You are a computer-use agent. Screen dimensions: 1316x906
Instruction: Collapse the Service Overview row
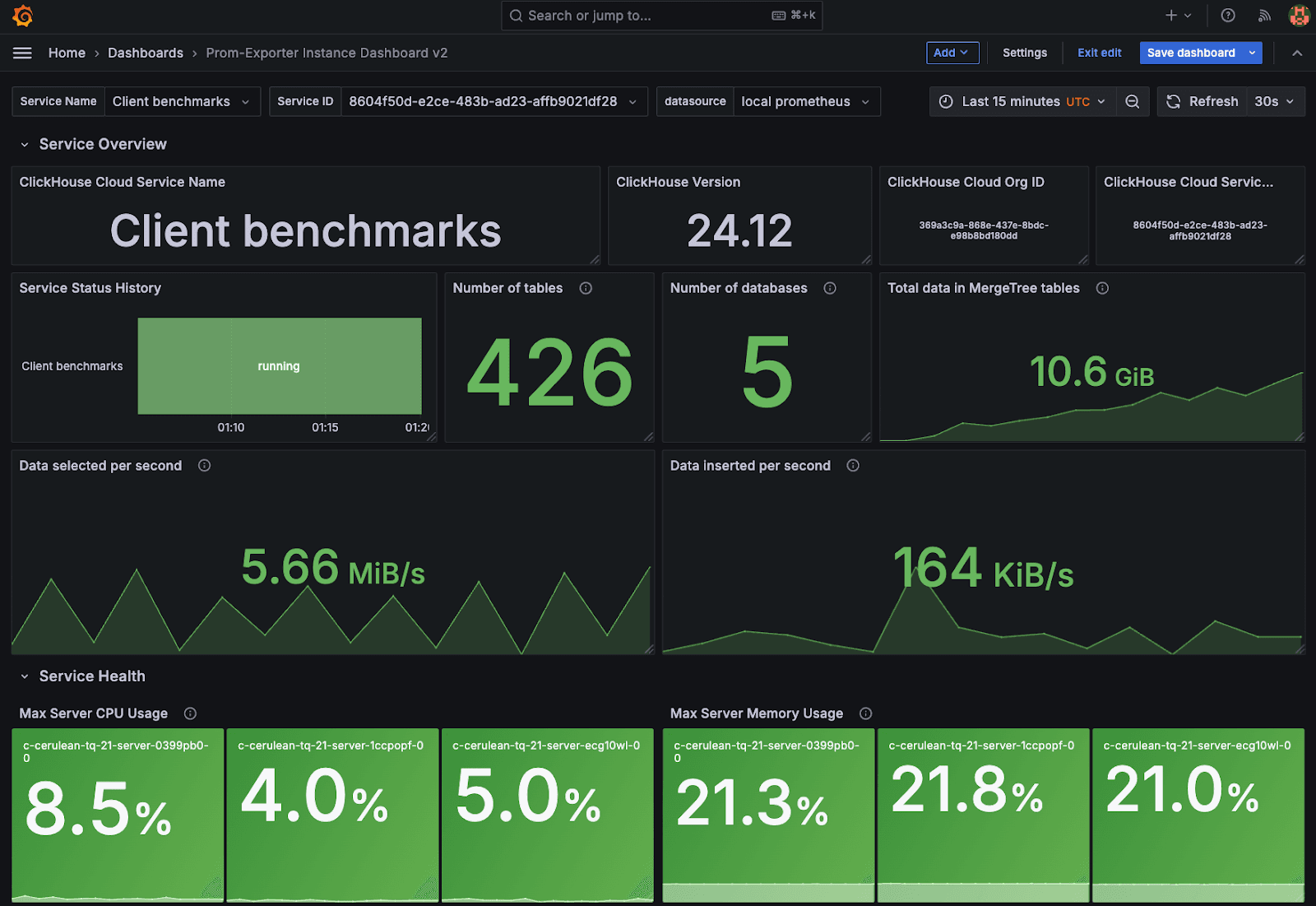(x=25, y=145)
